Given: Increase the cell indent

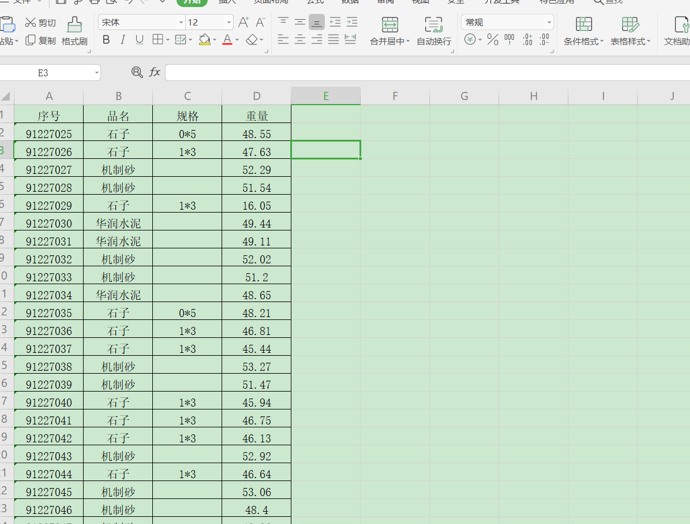Looking at the screenshot, I should point(352,22).
